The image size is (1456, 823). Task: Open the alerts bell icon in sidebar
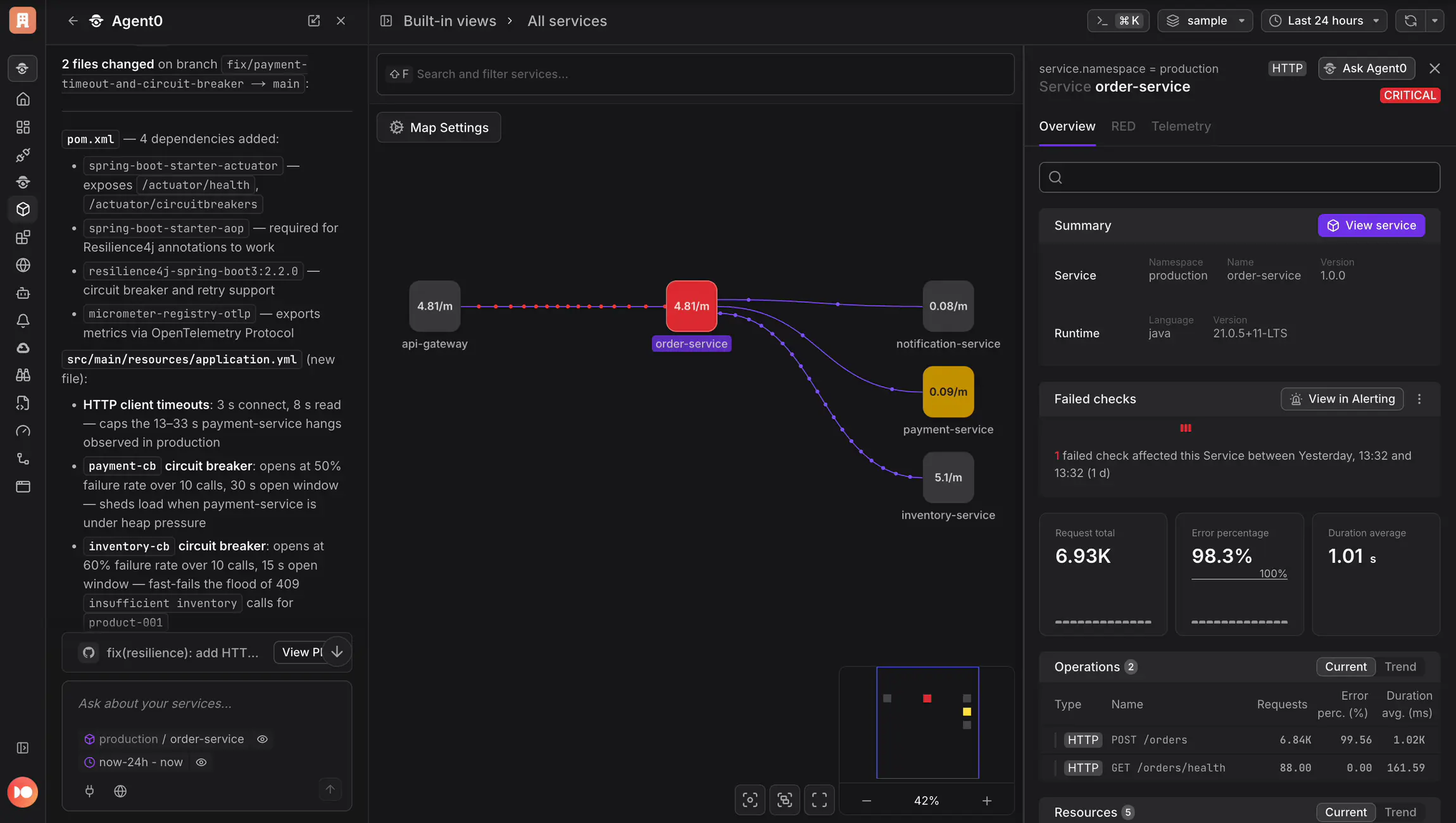[23, 321]
